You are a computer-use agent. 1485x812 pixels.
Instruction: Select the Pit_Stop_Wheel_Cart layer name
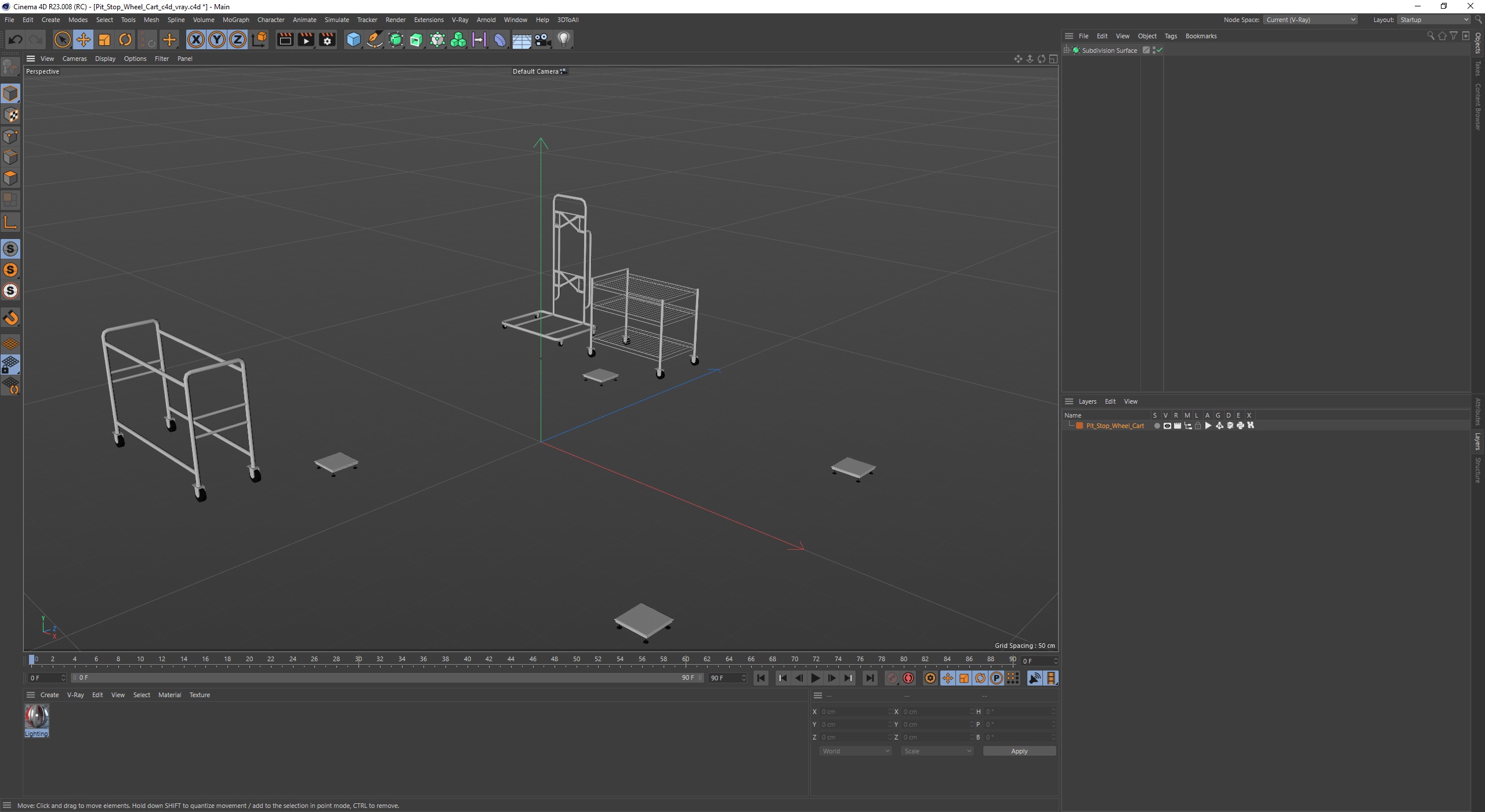[1115, 426]
